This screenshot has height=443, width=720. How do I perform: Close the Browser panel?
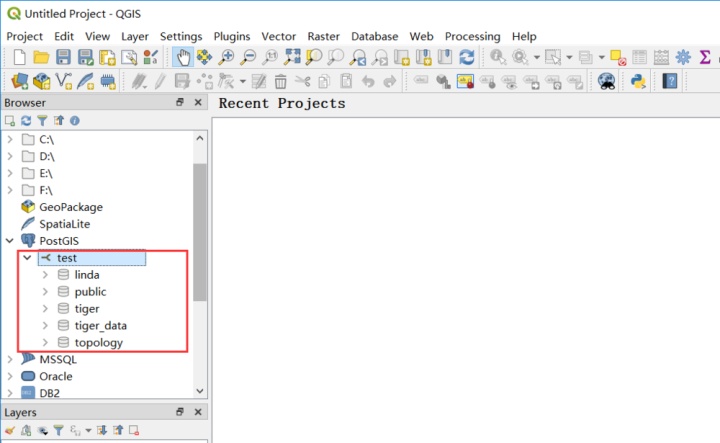pyautogui.click(x=198, y=102)
